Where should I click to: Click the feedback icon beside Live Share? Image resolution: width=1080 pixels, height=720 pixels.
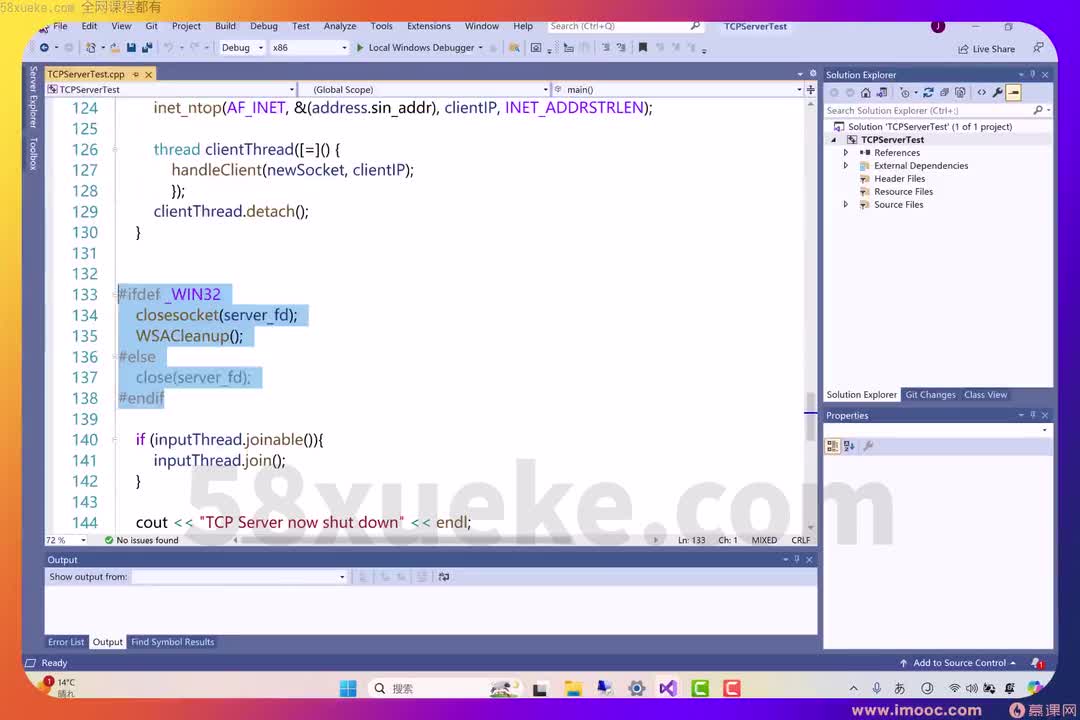pos(1038,48)
